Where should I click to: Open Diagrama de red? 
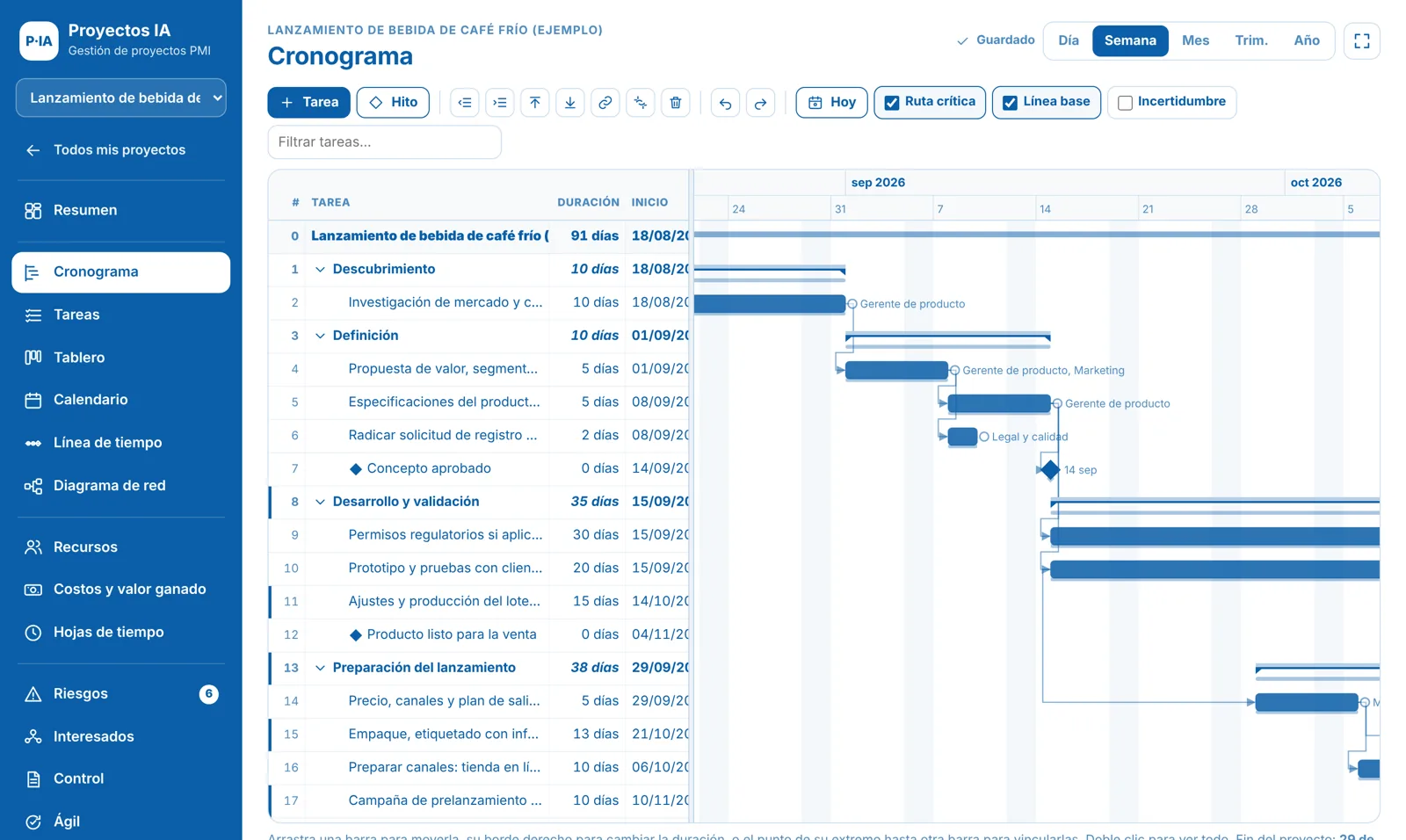[121, 486]
